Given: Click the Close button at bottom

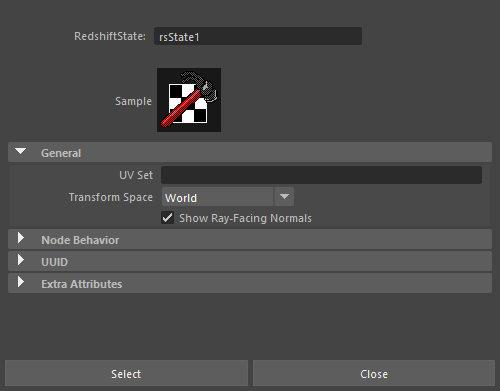Looking at the screenshot, I should 374,373.
